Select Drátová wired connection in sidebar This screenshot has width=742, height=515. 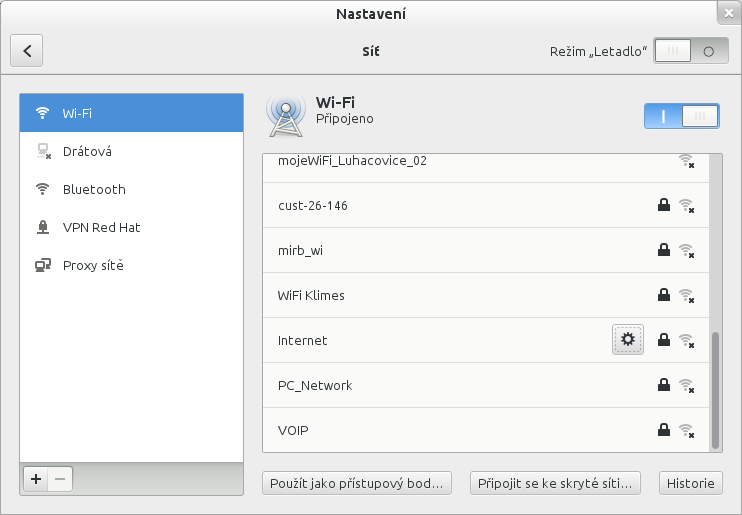coord(132,151)
